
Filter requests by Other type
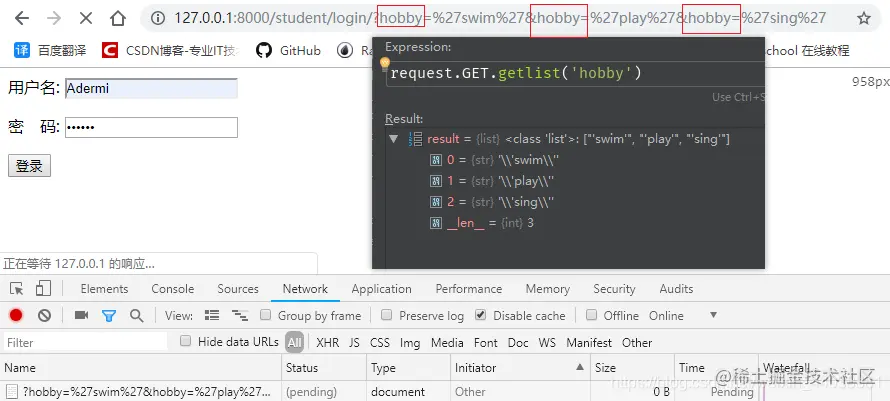pos(637,342)
